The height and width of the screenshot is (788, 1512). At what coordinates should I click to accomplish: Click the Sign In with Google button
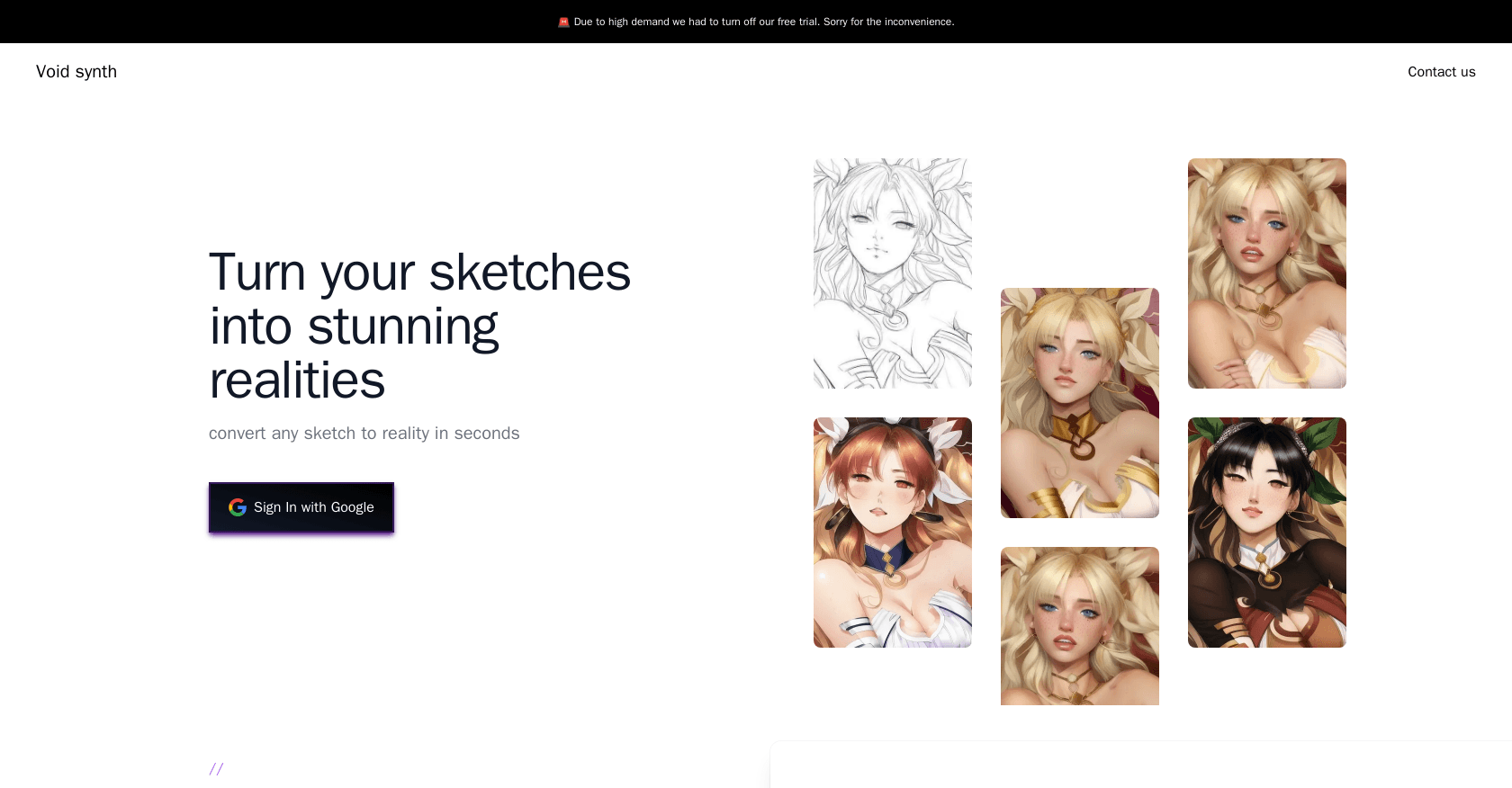tap(301, 507)
